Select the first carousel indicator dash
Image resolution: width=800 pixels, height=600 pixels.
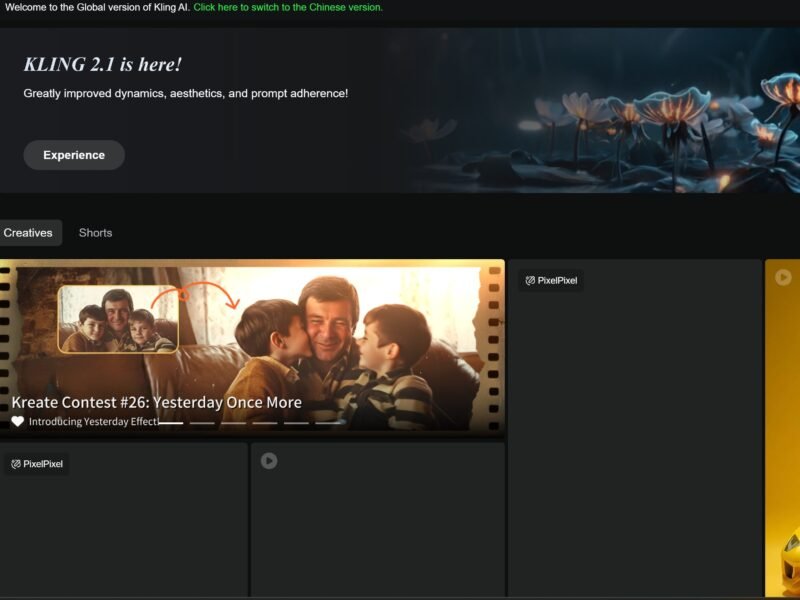(x=171, y=423)
